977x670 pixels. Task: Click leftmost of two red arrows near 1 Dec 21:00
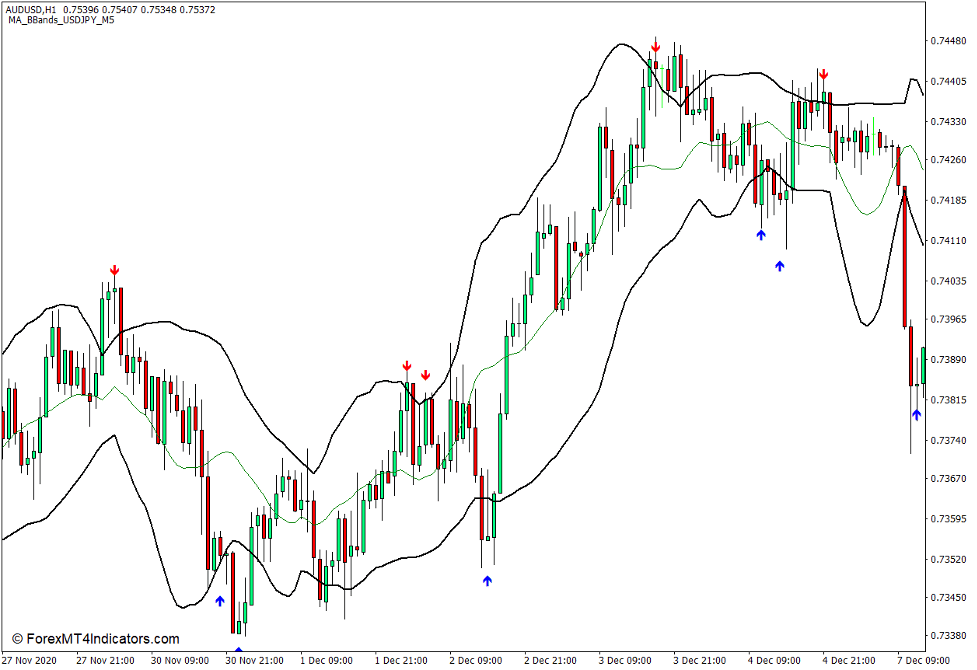pos(407,367)
